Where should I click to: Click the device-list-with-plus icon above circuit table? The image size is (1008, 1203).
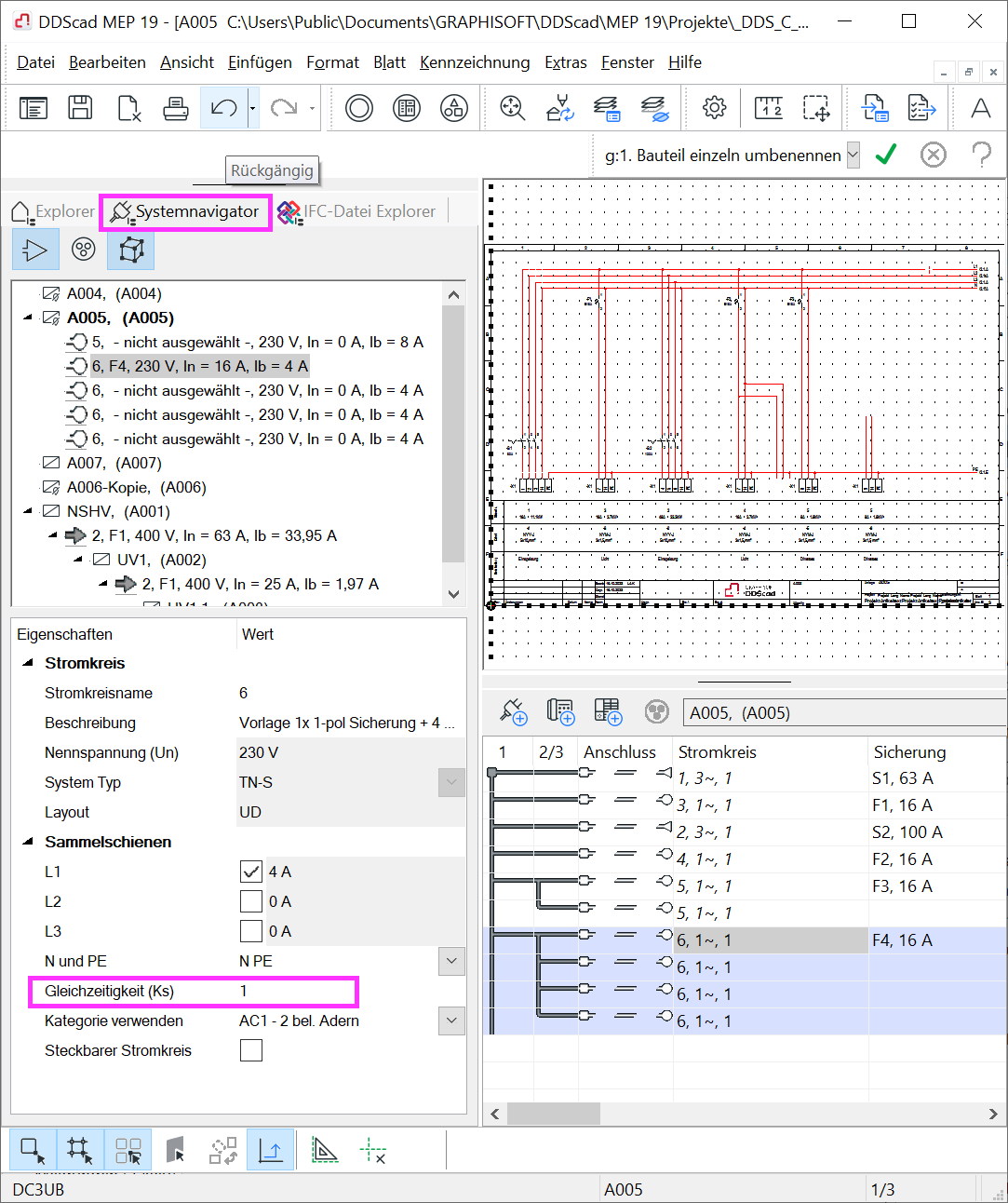(x=560, y=712)
